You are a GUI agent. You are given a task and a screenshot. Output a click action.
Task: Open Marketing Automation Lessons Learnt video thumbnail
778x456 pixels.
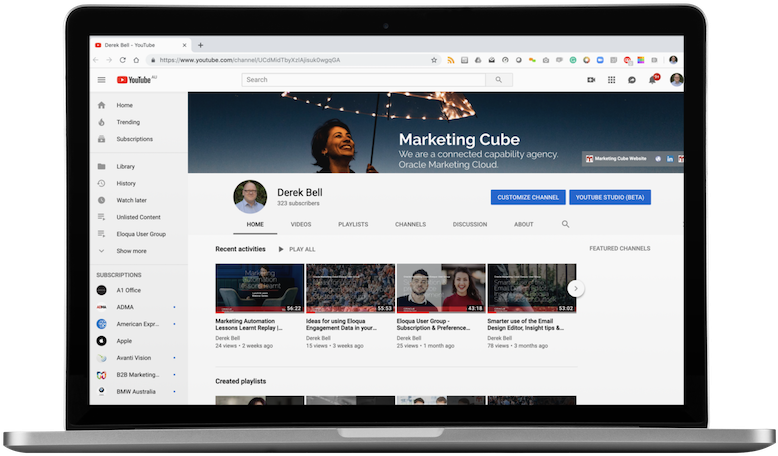coord(259,288)
